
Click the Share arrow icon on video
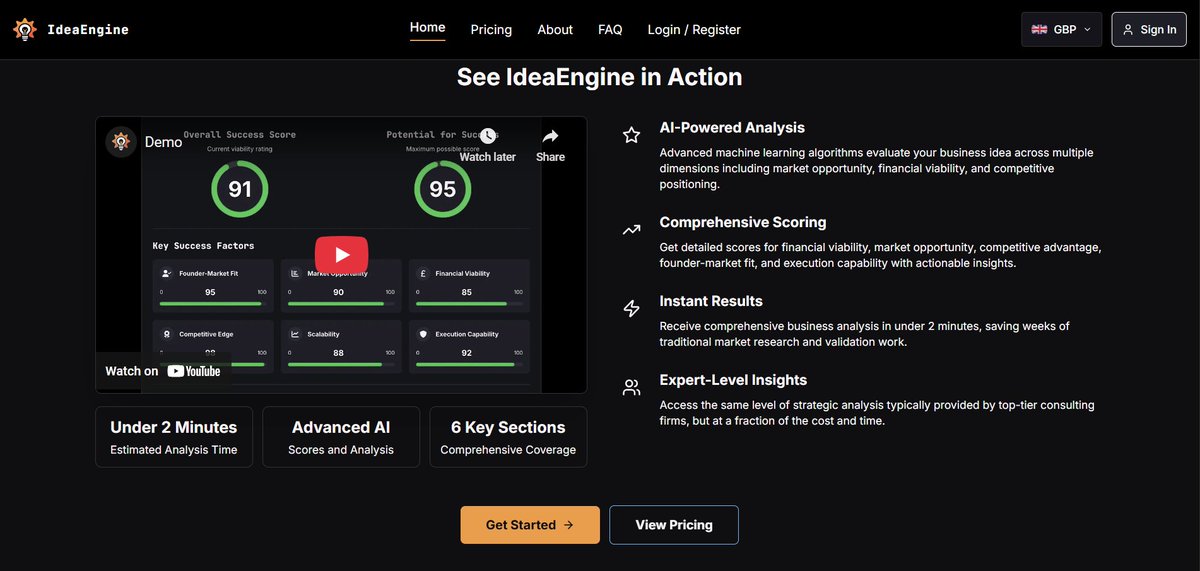[x=550, y=136]
